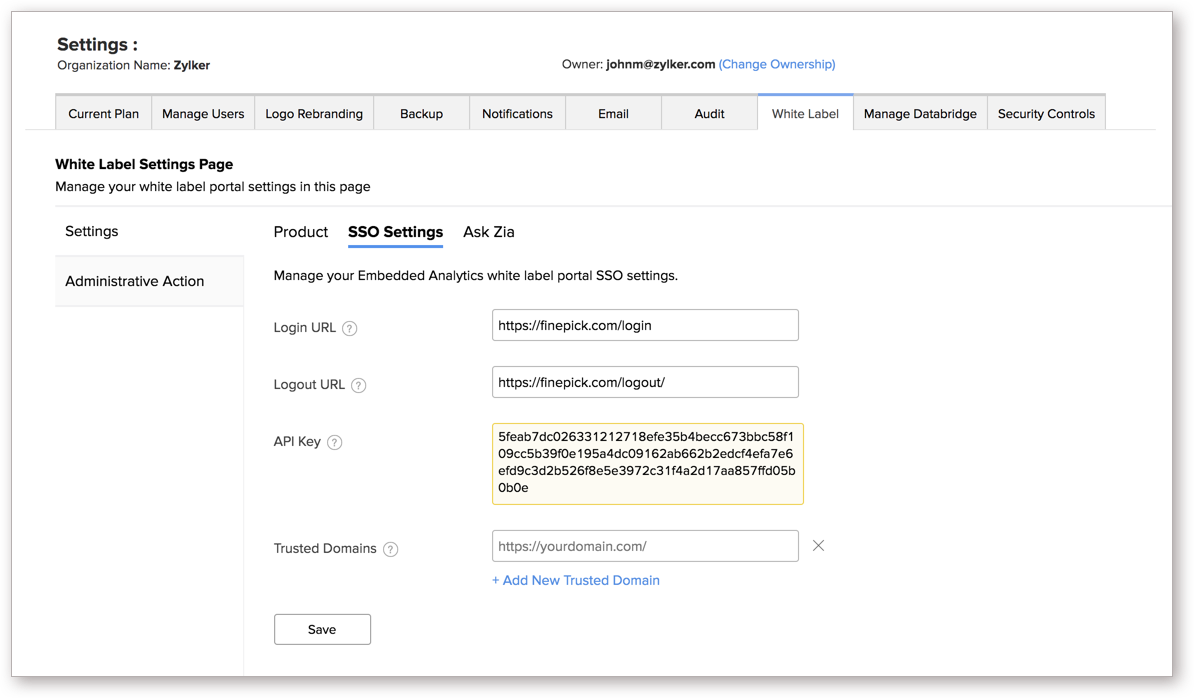
Task: Open the Manage Databridge tab
Action: click(919, 113)
